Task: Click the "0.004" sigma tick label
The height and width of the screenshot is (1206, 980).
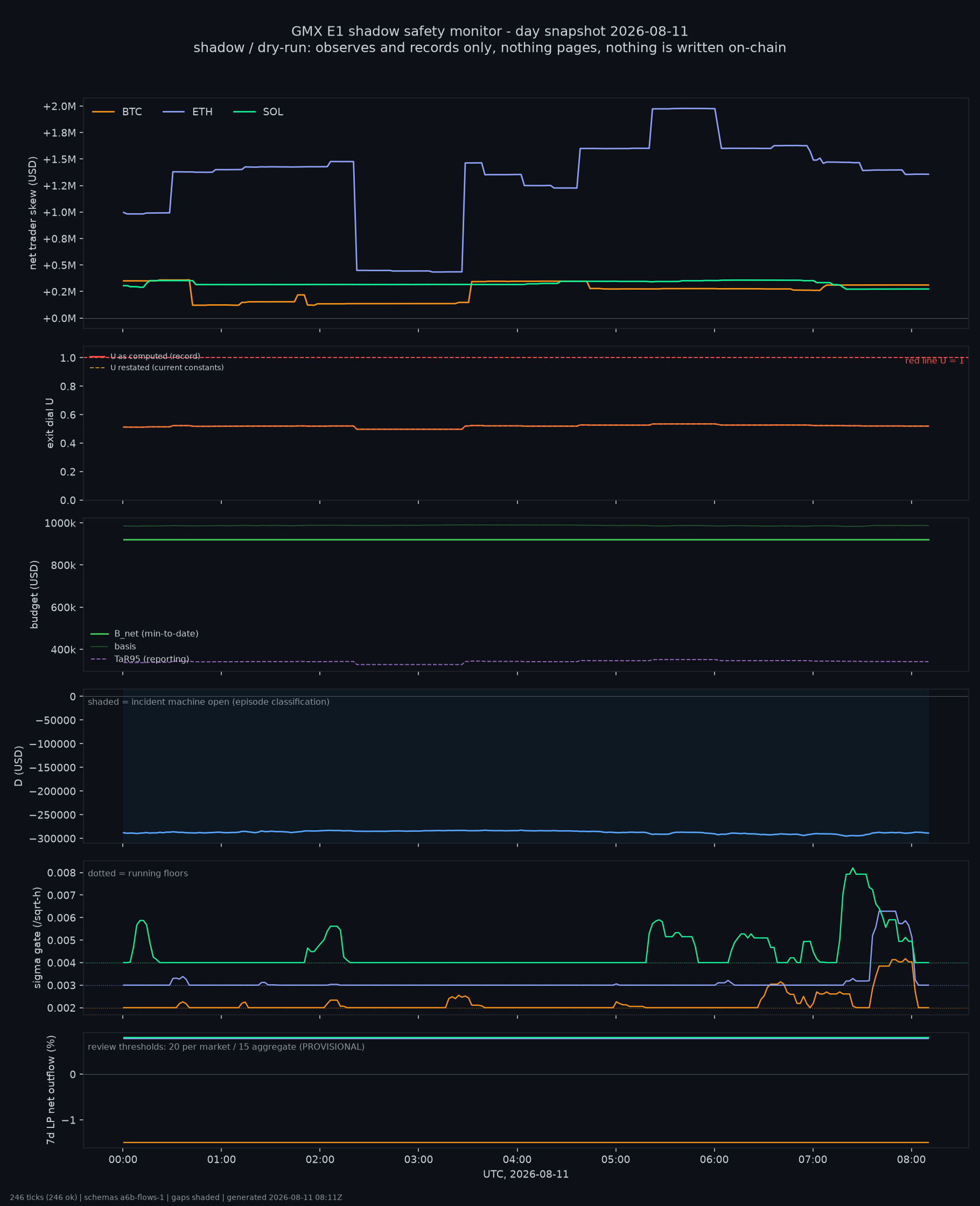Action: pyautogui.click(x=61, y=964)
